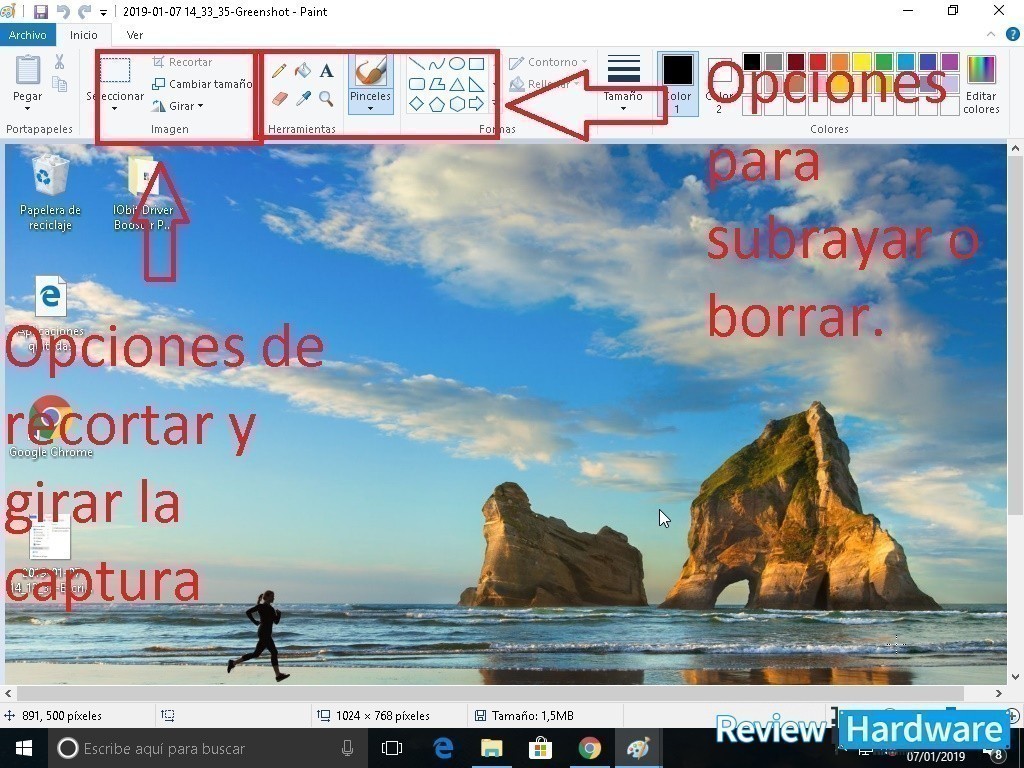Click the status bar text "891, 500 píxeles"
1024x768 pixels.
point(62,716)
